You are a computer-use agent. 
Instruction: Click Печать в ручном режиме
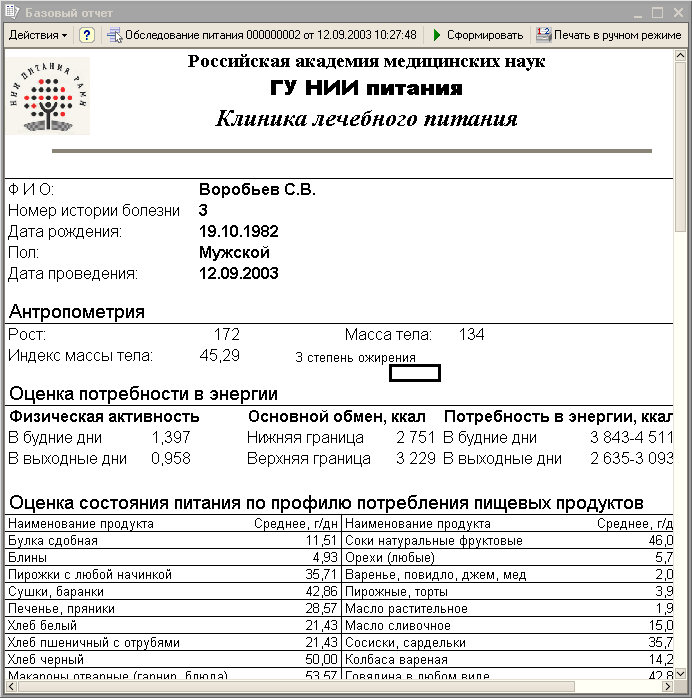click(x=617, y=35)
